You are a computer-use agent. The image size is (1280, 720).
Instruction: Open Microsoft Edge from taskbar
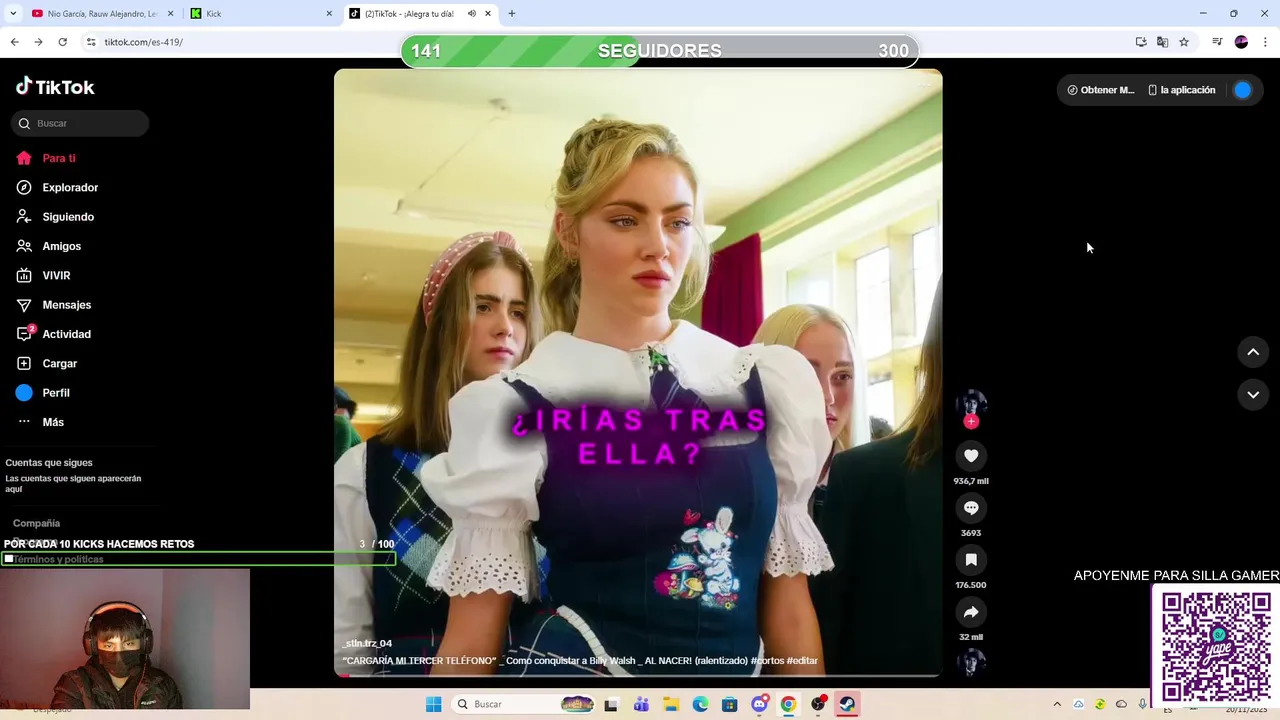(700, 704)
